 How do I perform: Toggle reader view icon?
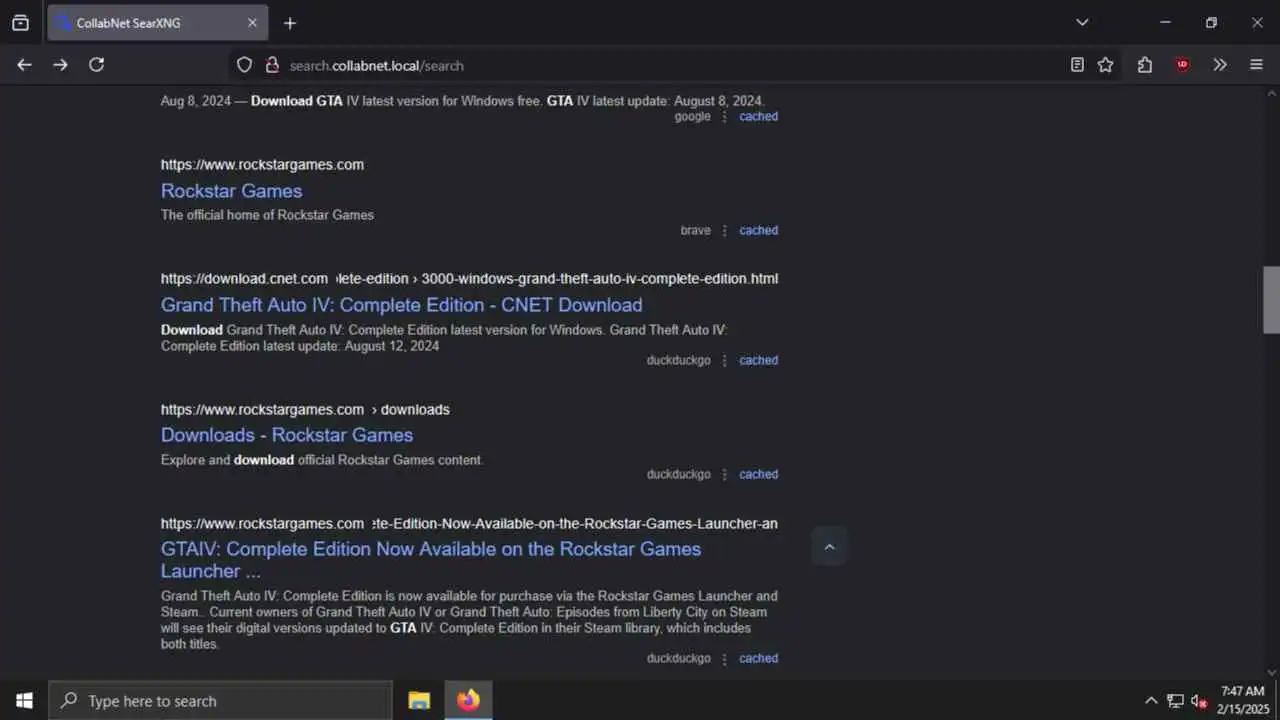pyautogui.click(x=1077, y=65)
